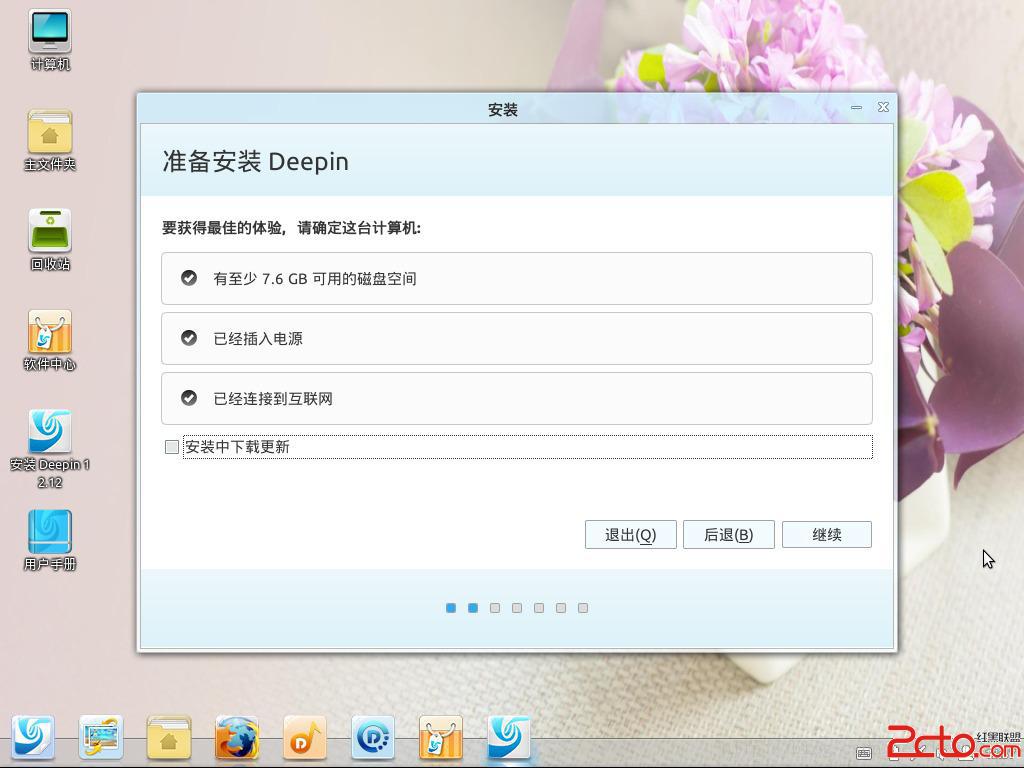Screen dimensions: 1024x768
Task: Click the 要获得最佳的体验 instruction text
Action: pos(291,228)
